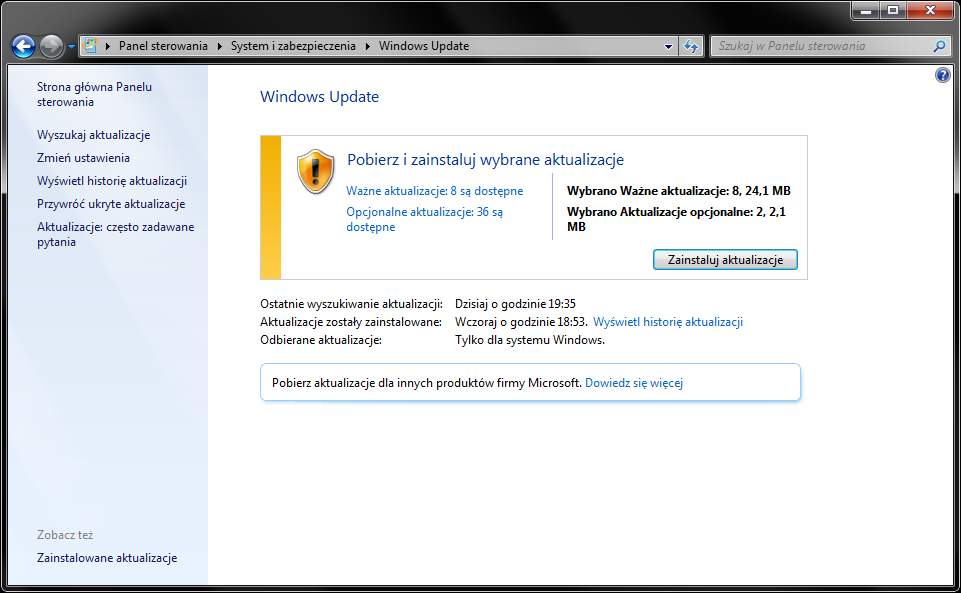Click the Back navigation arrow
The height and width of the screenshot is (593, 961).
coord(23,46)
